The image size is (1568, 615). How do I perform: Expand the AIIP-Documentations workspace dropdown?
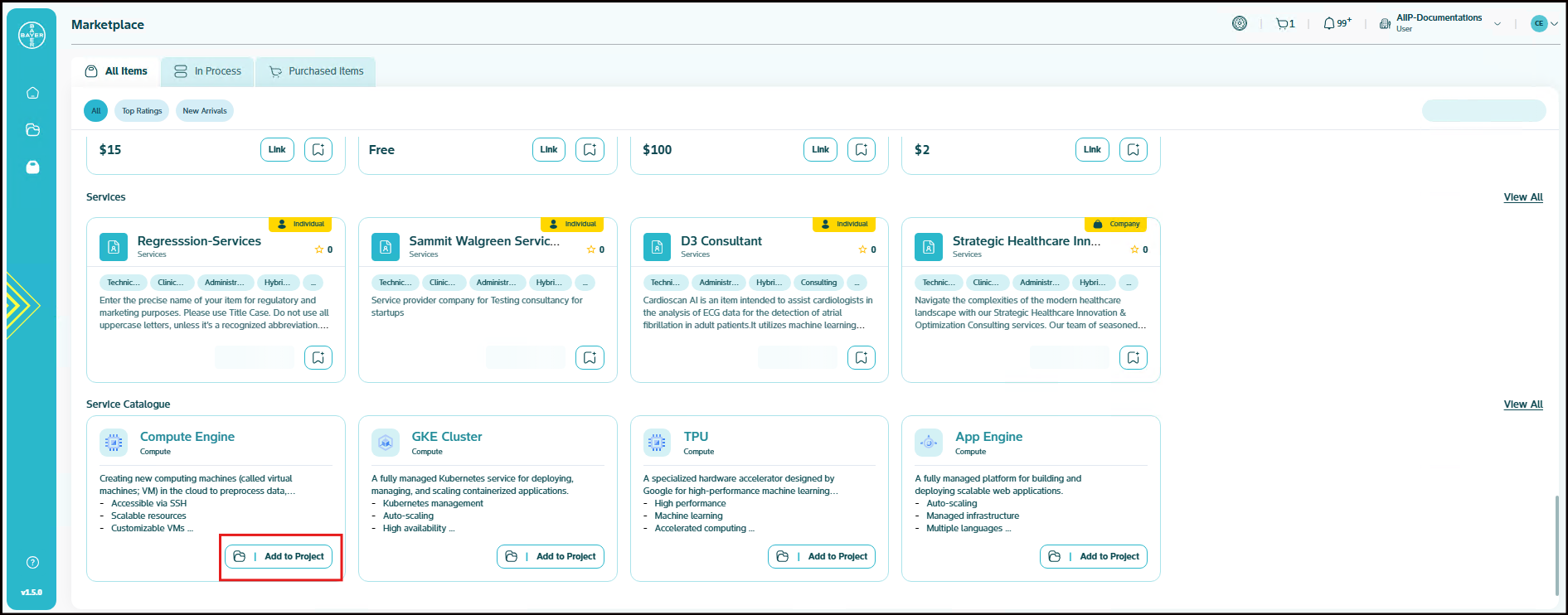tap(1497, 24)
